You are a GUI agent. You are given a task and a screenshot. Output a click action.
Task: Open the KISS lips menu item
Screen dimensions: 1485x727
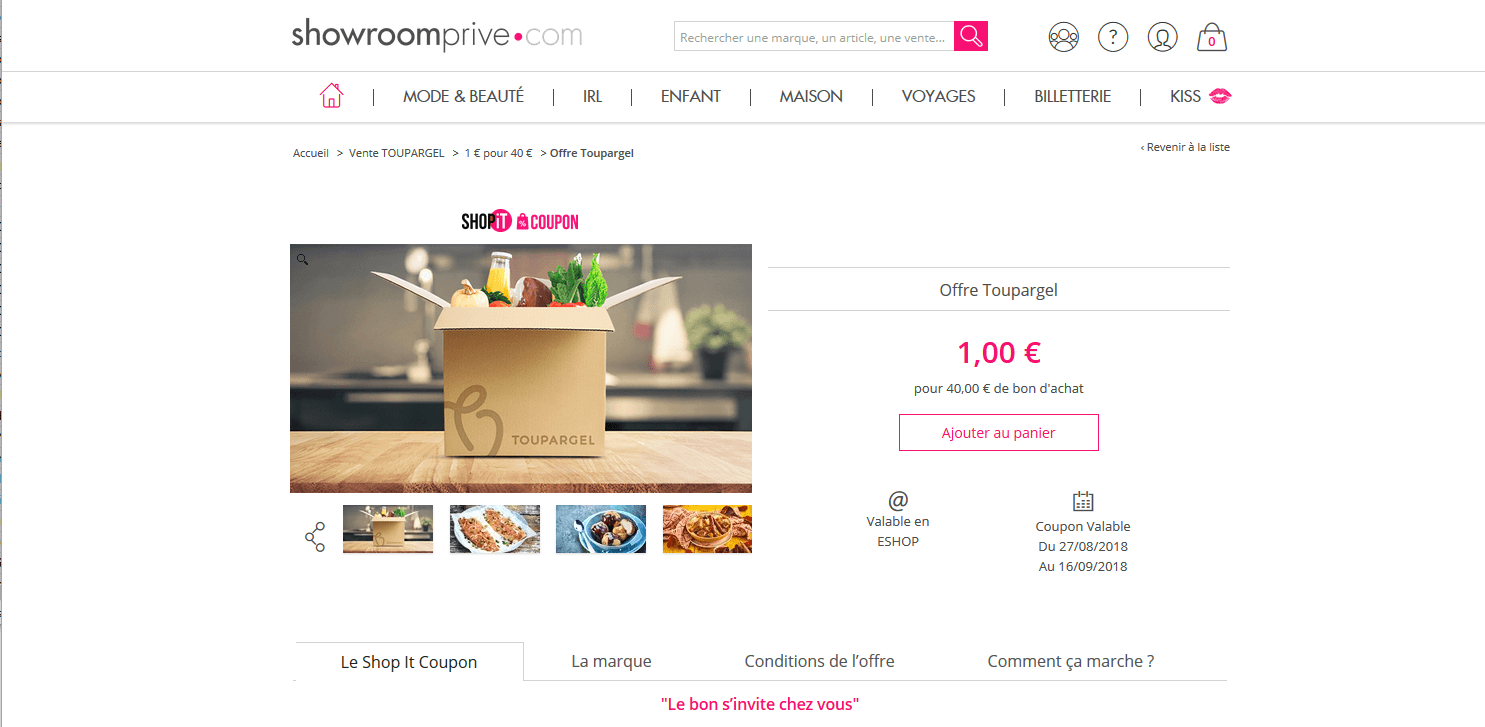[x=1201, y=96]
